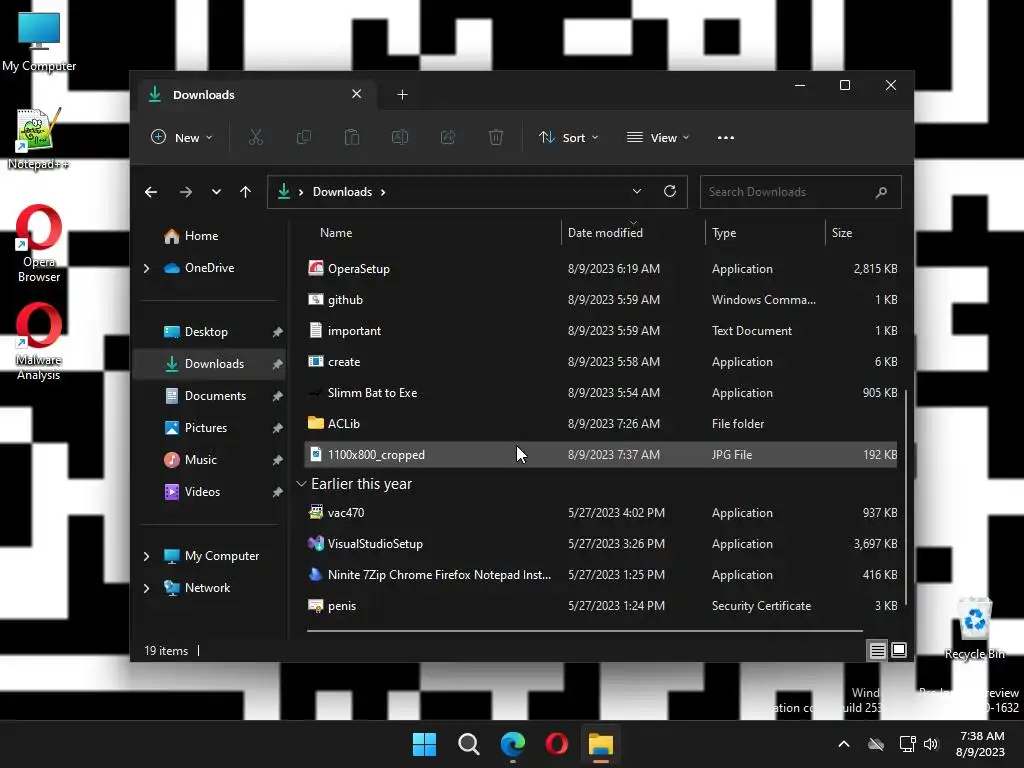The width and height of the screenshot is (1024, 768).
Task: Go forward with the right arrow
Action: (186, 192)
